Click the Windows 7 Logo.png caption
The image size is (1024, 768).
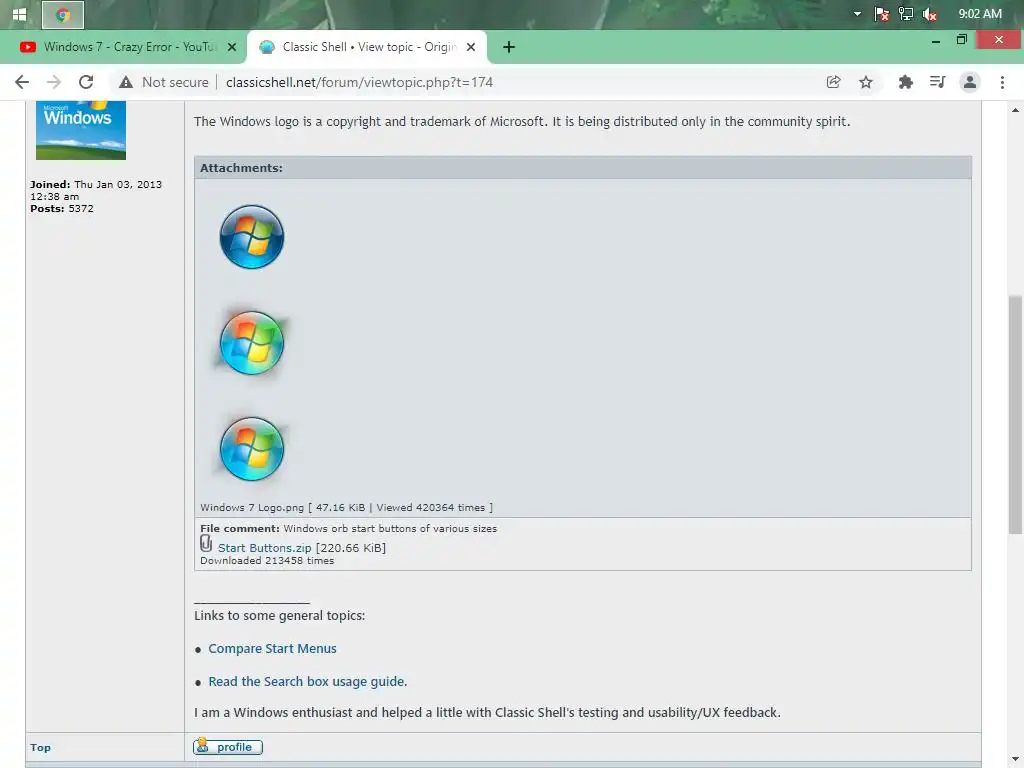[346, 507]
